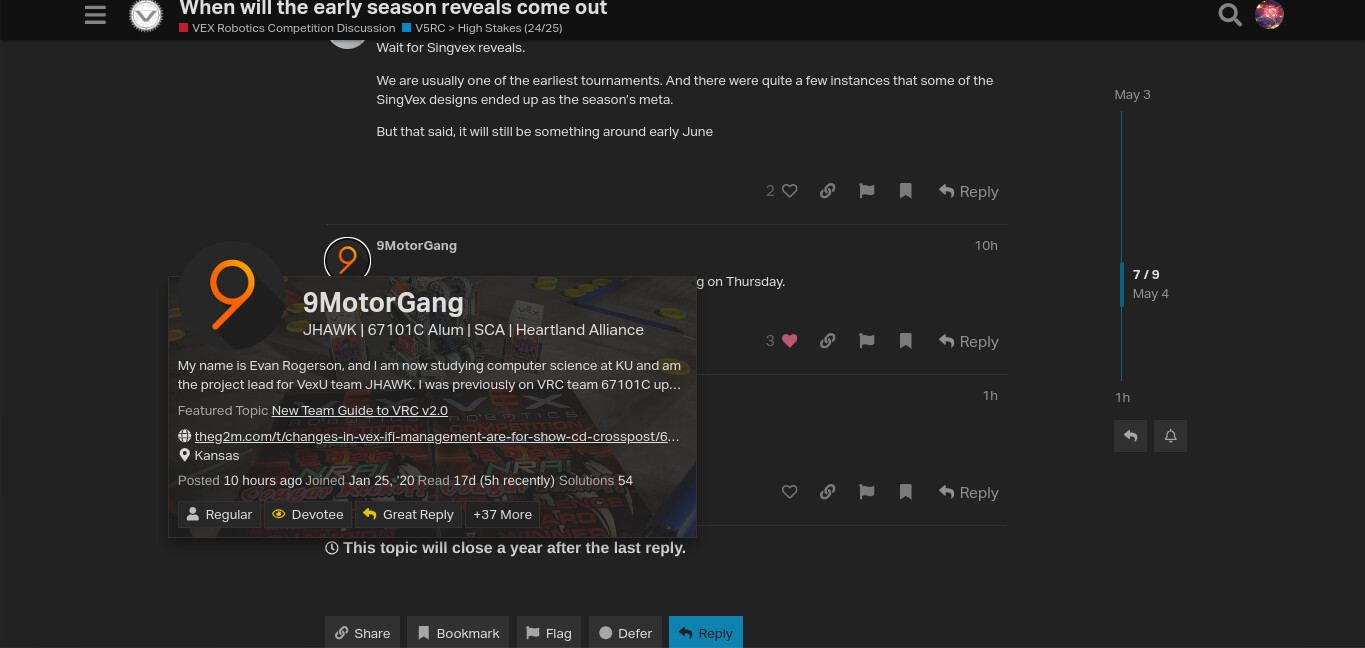Click the Defer button
Screen dimensions: 1365x648
coord(625,633)
